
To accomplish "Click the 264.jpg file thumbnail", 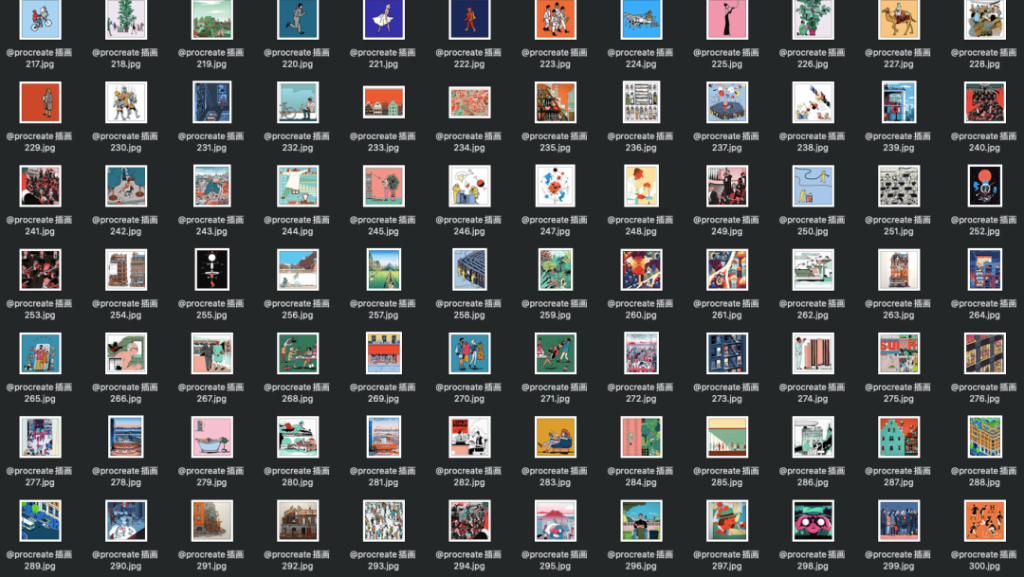I will click(x=984, y=269).
